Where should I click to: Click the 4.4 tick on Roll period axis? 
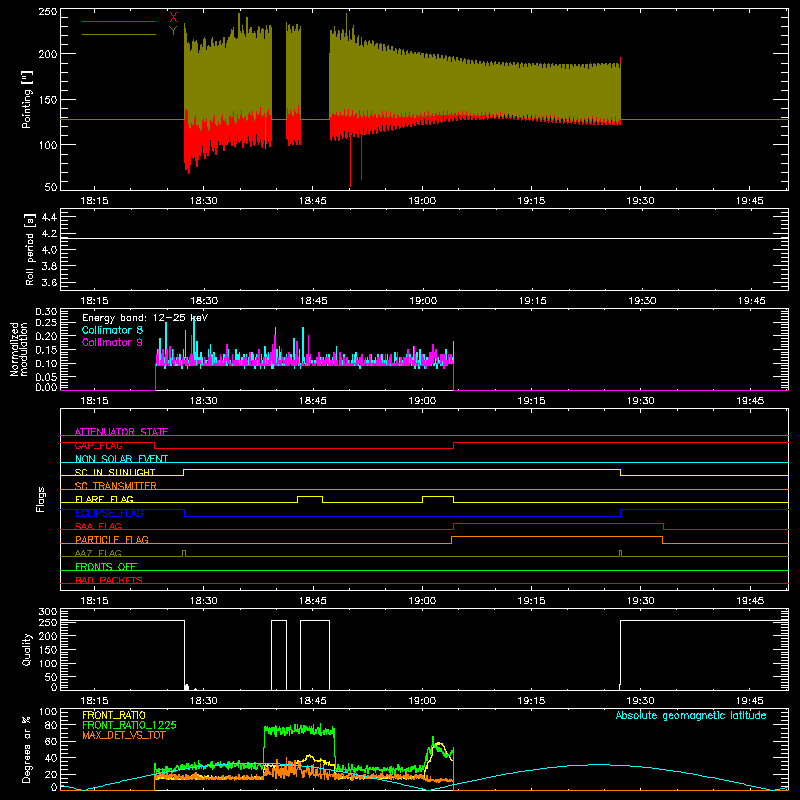49,217
